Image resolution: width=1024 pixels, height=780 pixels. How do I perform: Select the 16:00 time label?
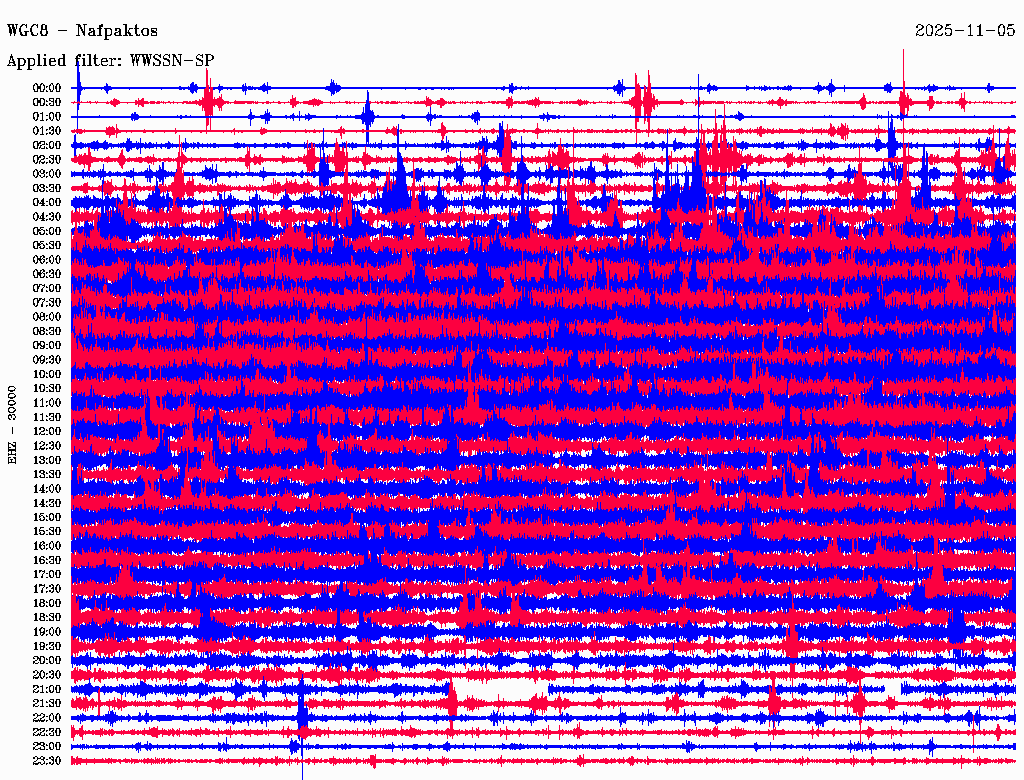(47, 546)
